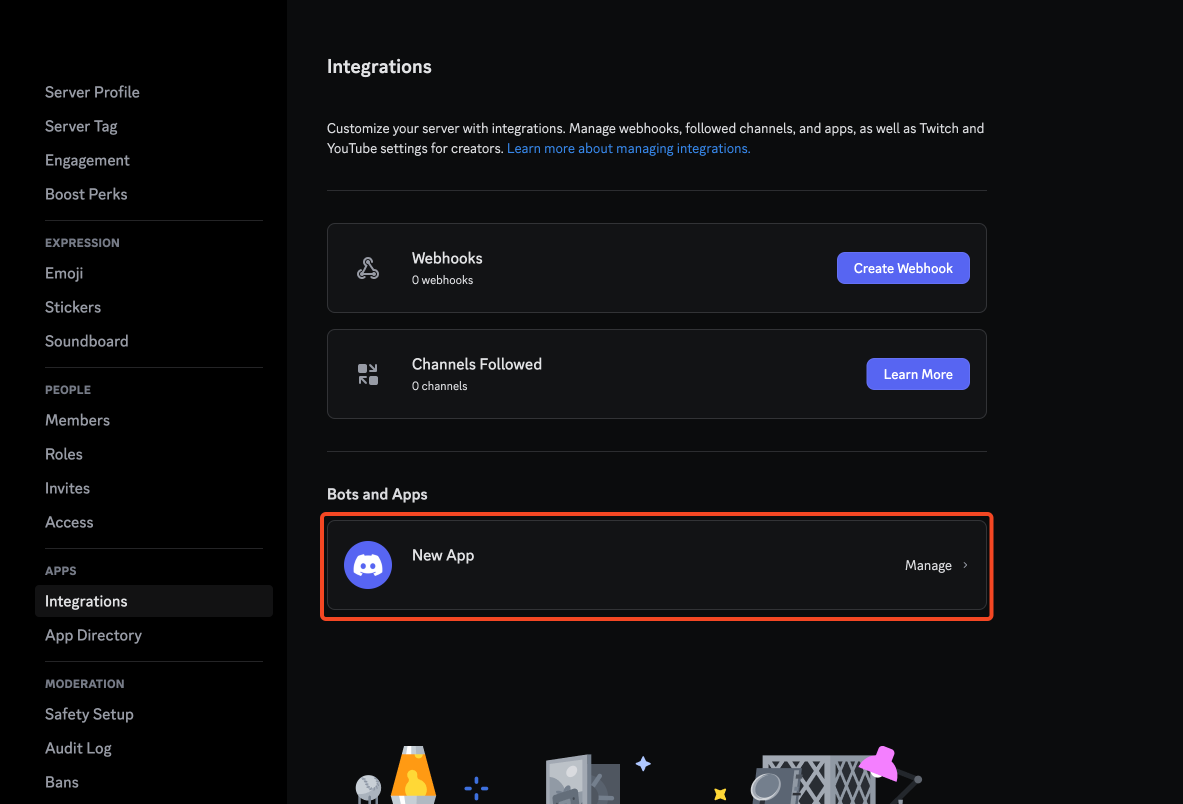This screenshot has height=804, width=1183.
Task: Open App Directory in sidebar
Action: coord(93,635)
